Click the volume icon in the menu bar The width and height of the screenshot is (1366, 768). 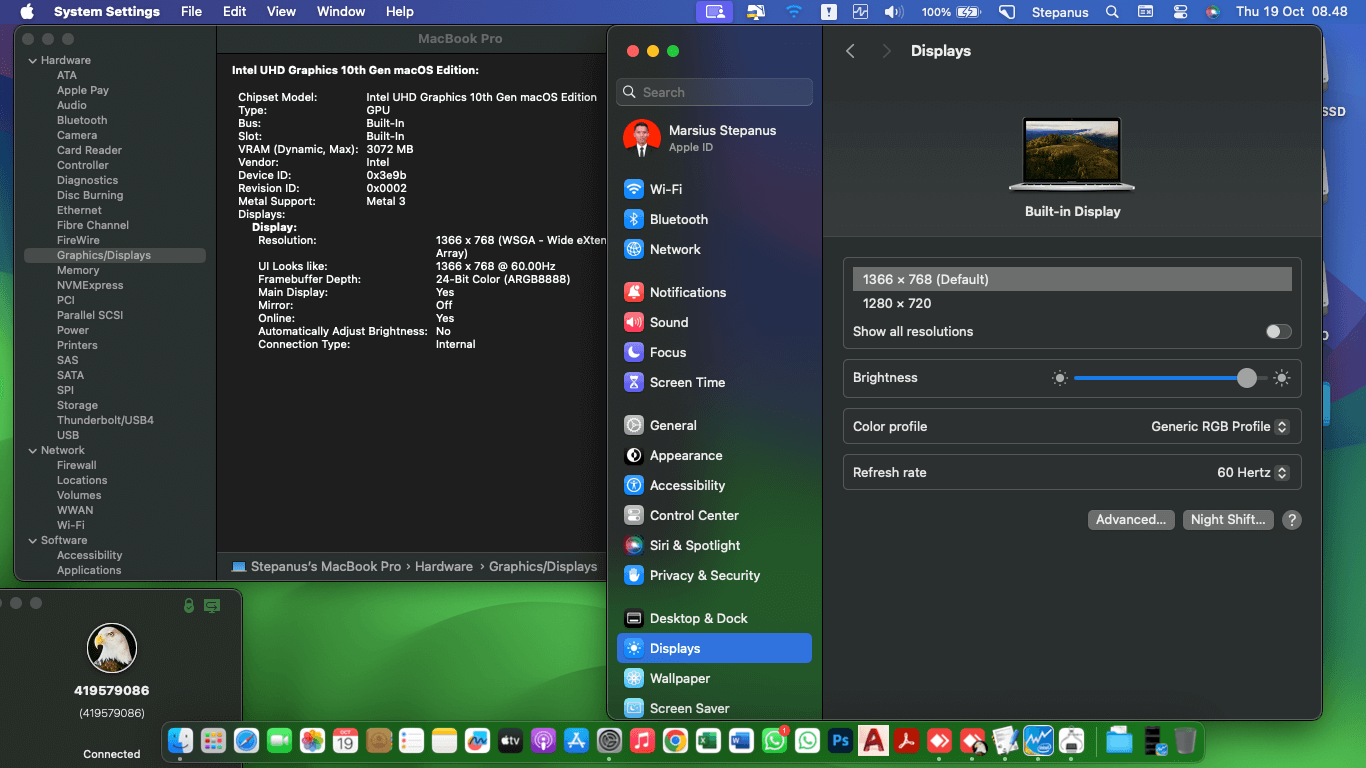pos(894,12)
